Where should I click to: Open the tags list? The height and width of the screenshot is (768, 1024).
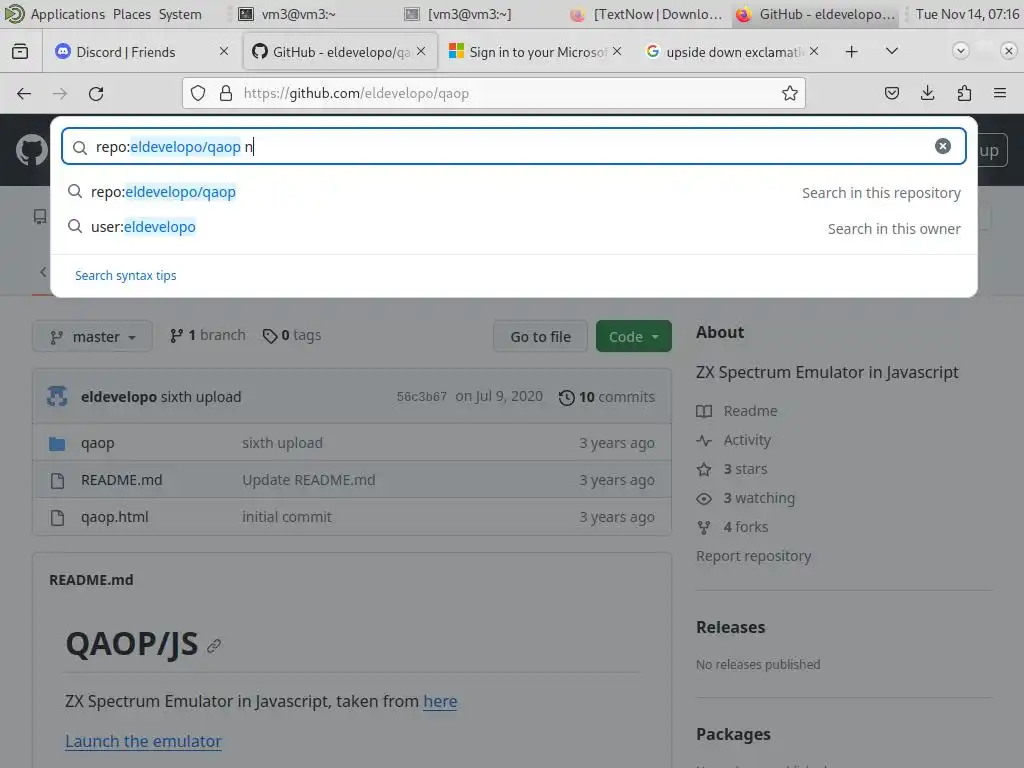(292, 336)
